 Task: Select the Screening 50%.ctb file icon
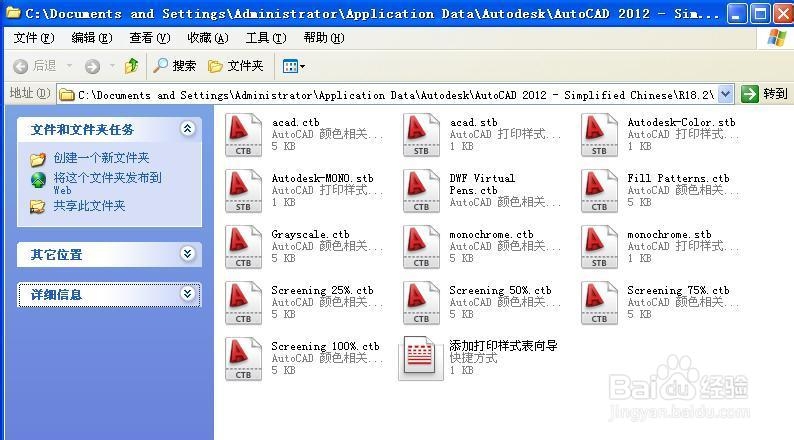[x=421, y=303]
